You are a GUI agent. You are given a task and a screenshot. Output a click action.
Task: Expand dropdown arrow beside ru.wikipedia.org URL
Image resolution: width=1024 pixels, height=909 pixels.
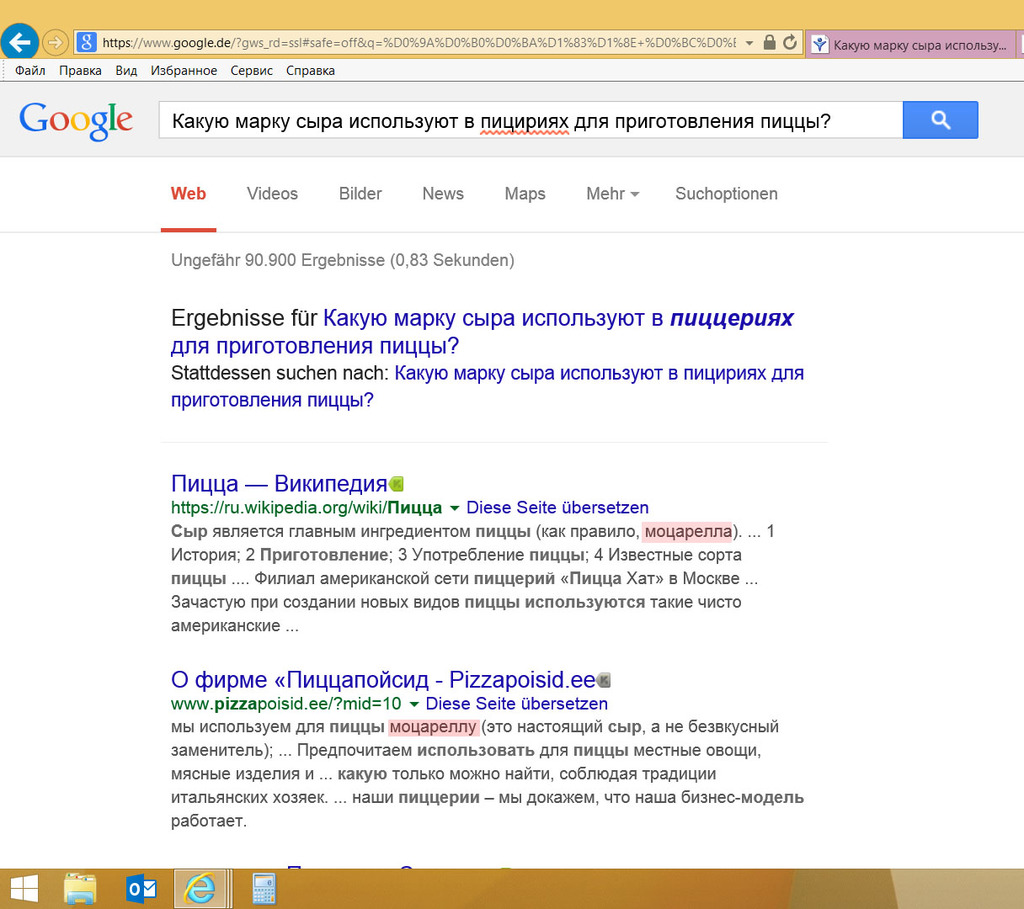(455, 508)
